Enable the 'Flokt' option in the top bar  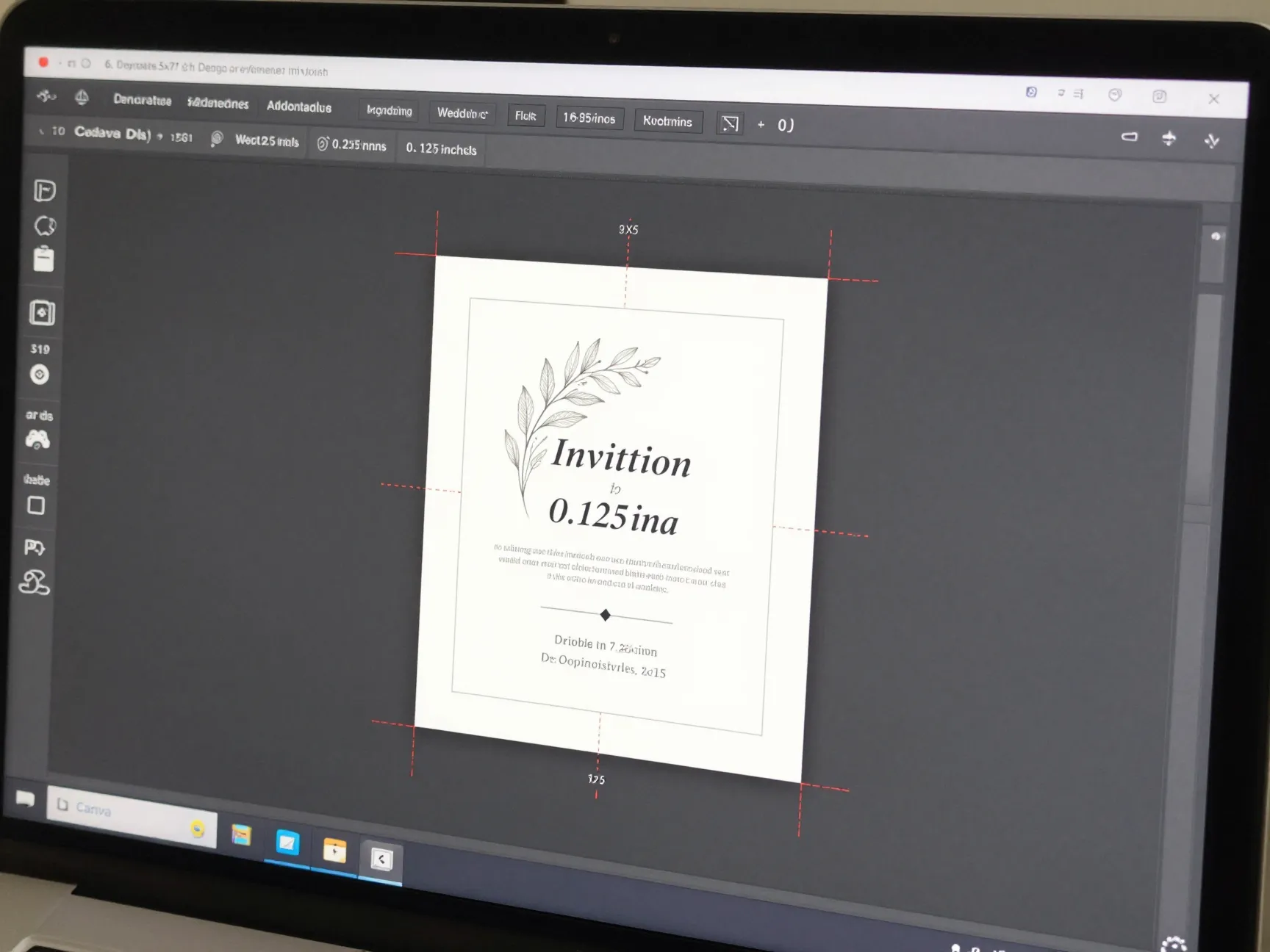(x=525, y=115)
